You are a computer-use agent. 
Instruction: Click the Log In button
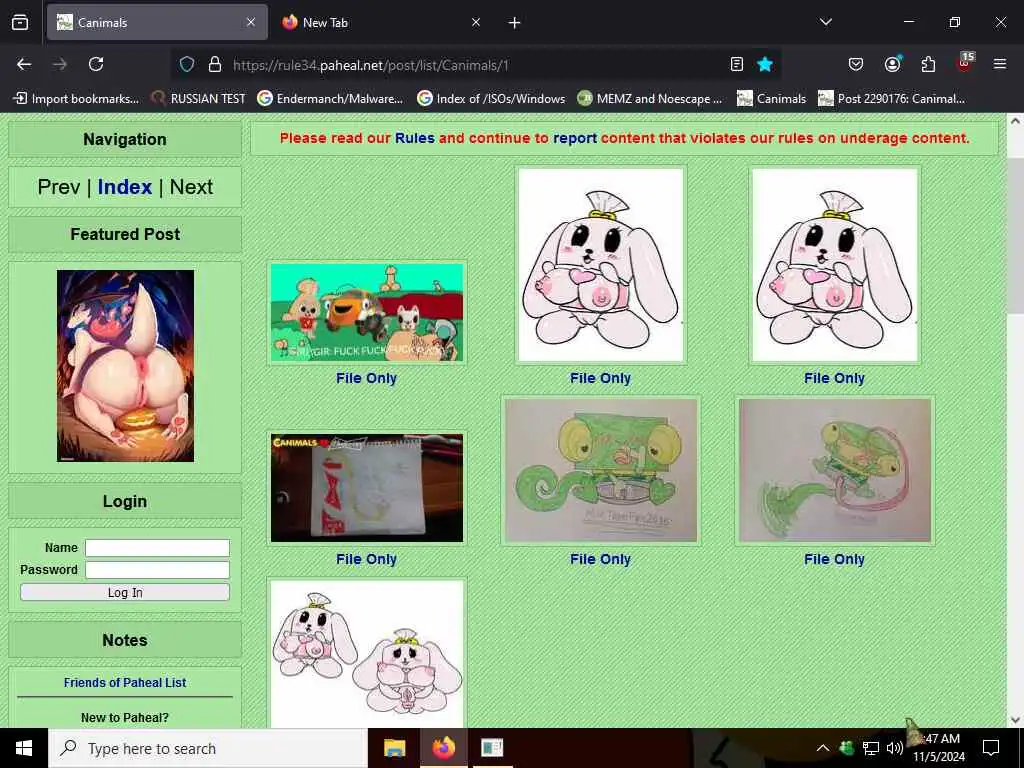click(125, 592)
